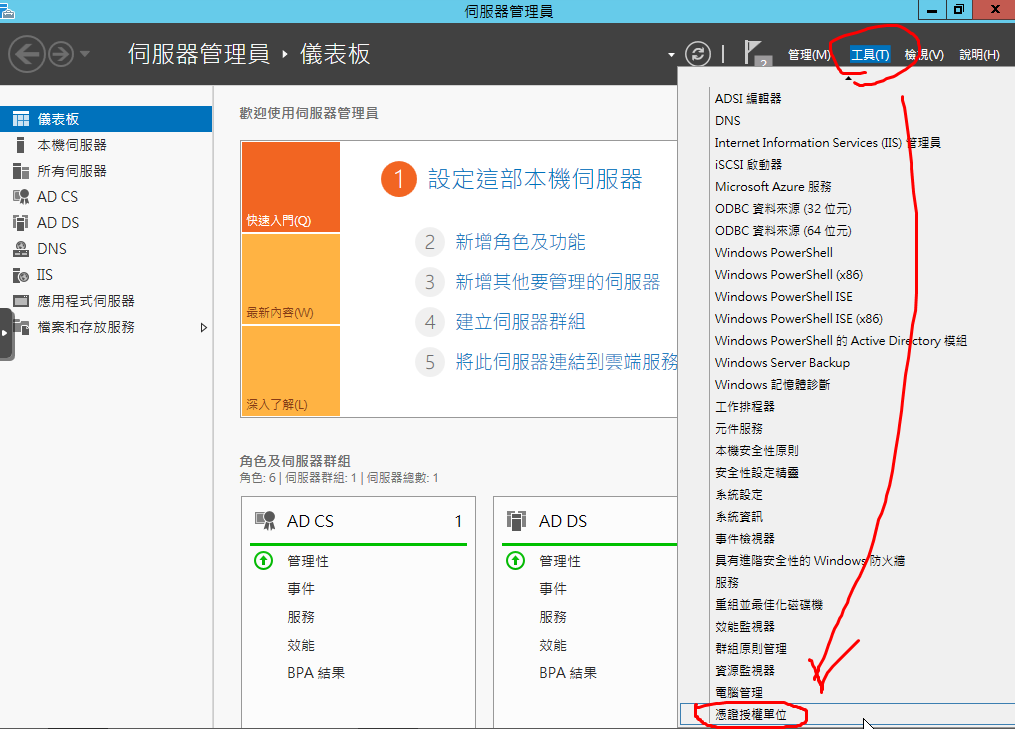Collapse the left navigation pane handle
The width and height of the screenshot is (1015, 729).
[6, 333]
